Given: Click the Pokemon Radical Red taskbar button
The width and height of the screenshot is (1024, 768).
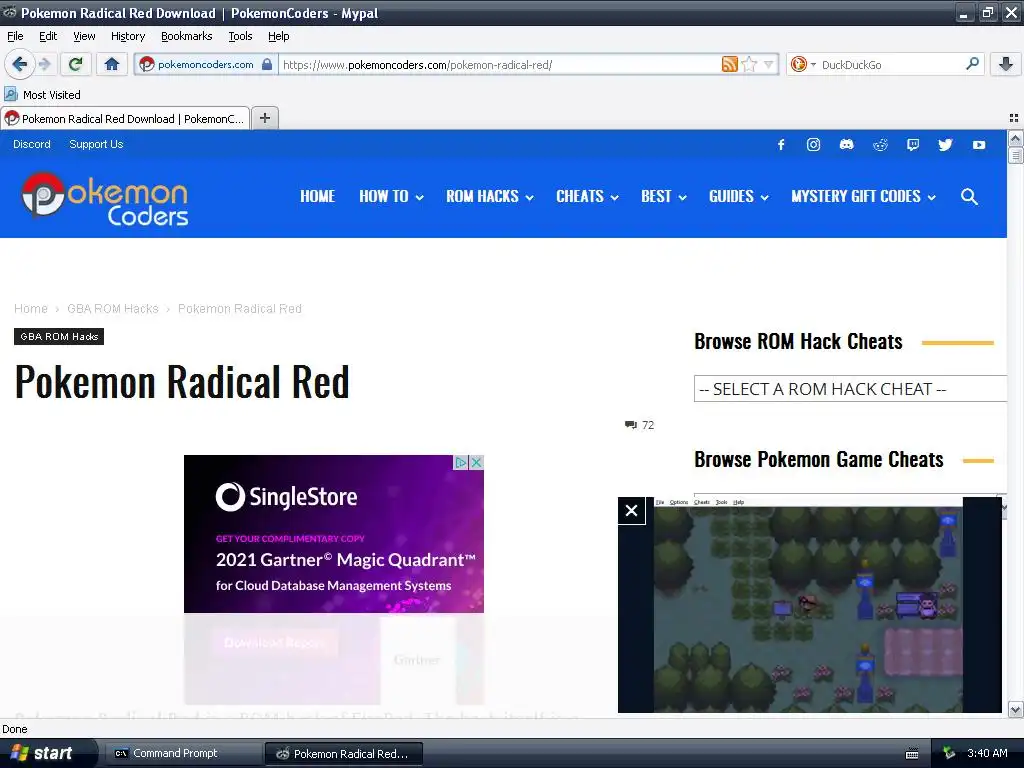Looking at the screenshot, I should click(x=344, y=753).
